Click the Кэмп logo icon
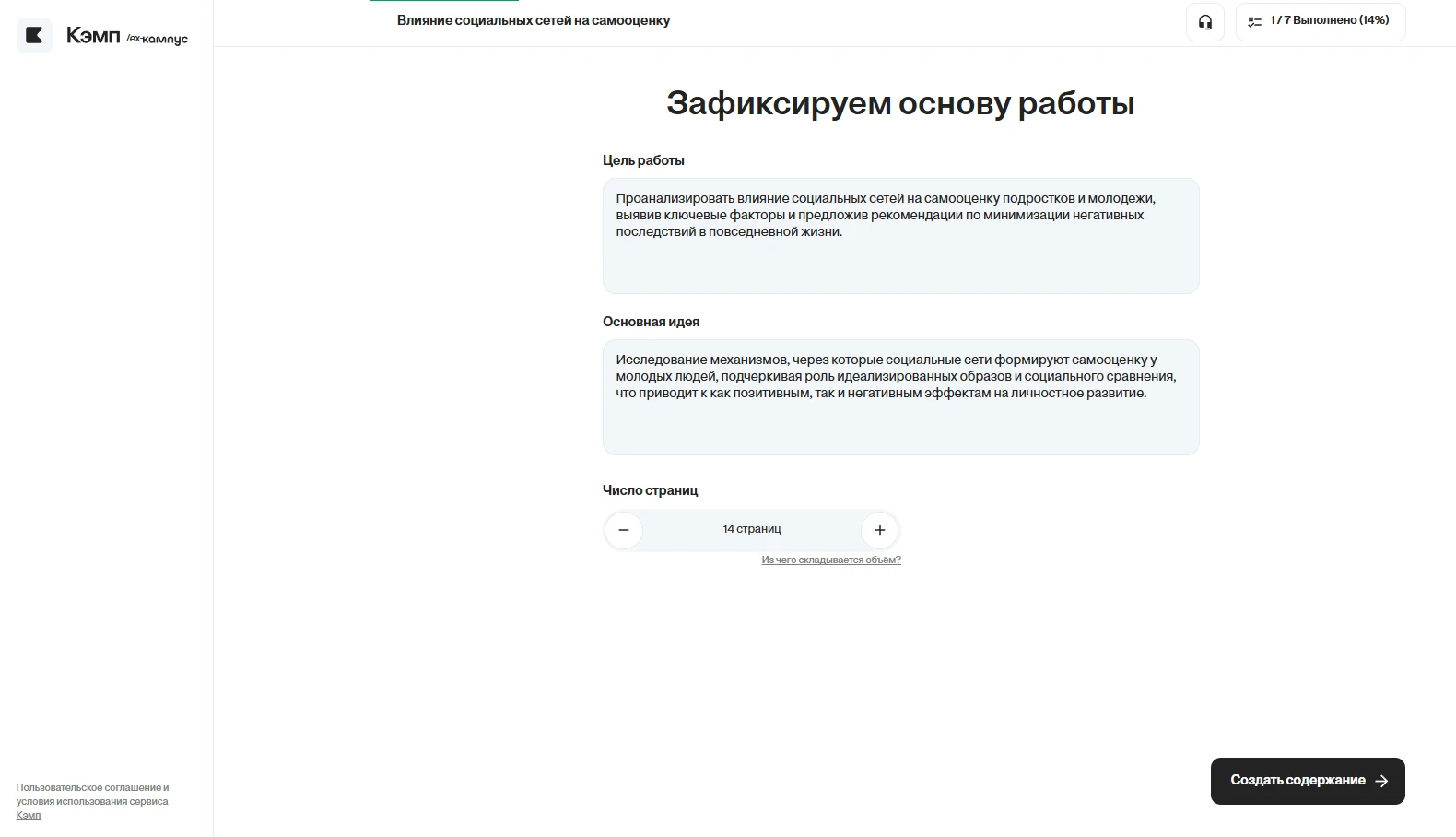The width and height of the screenshot is (1456, 837). point(34,36)
